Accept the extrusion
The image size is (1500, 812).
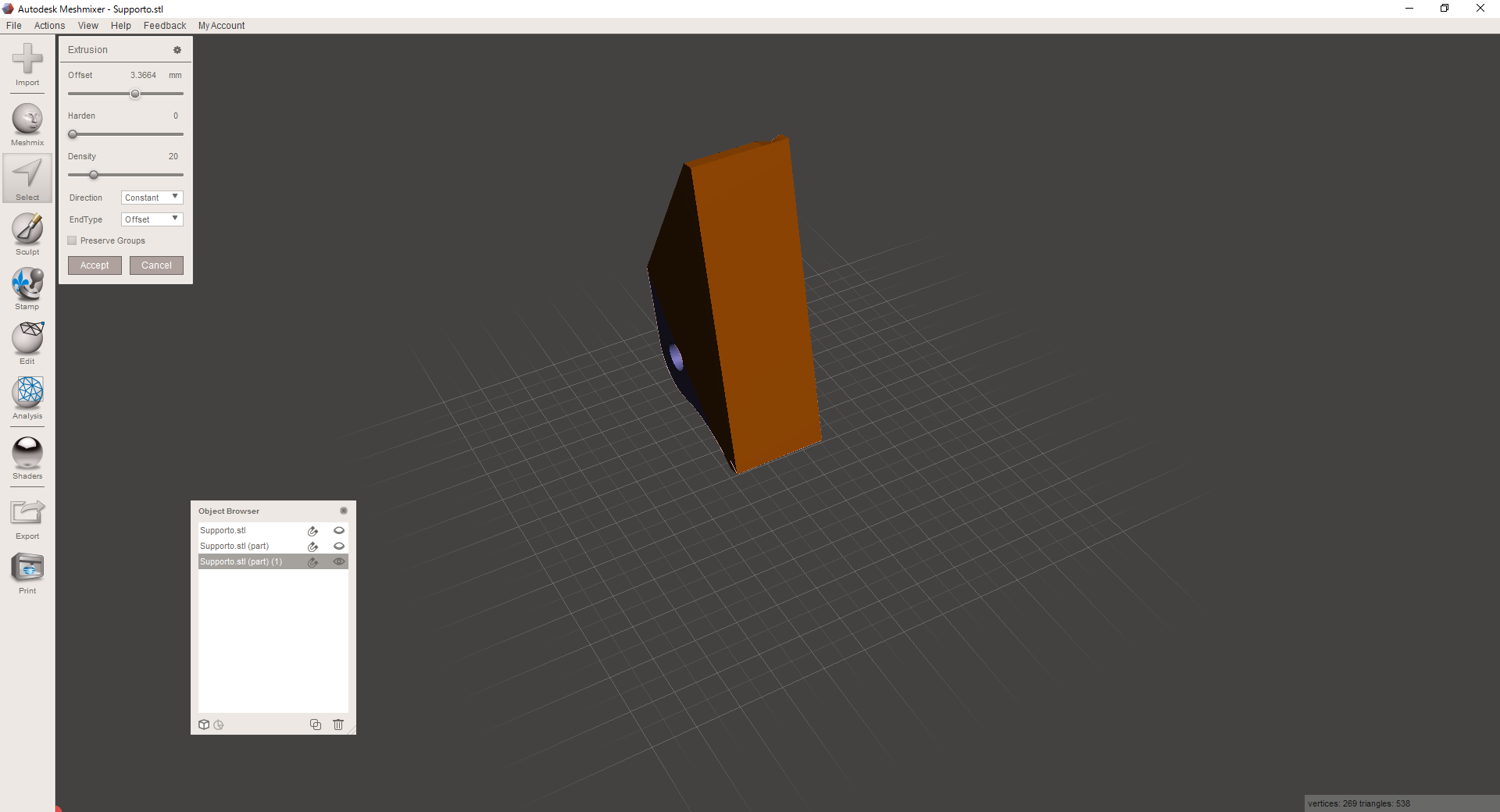(95, 265)
